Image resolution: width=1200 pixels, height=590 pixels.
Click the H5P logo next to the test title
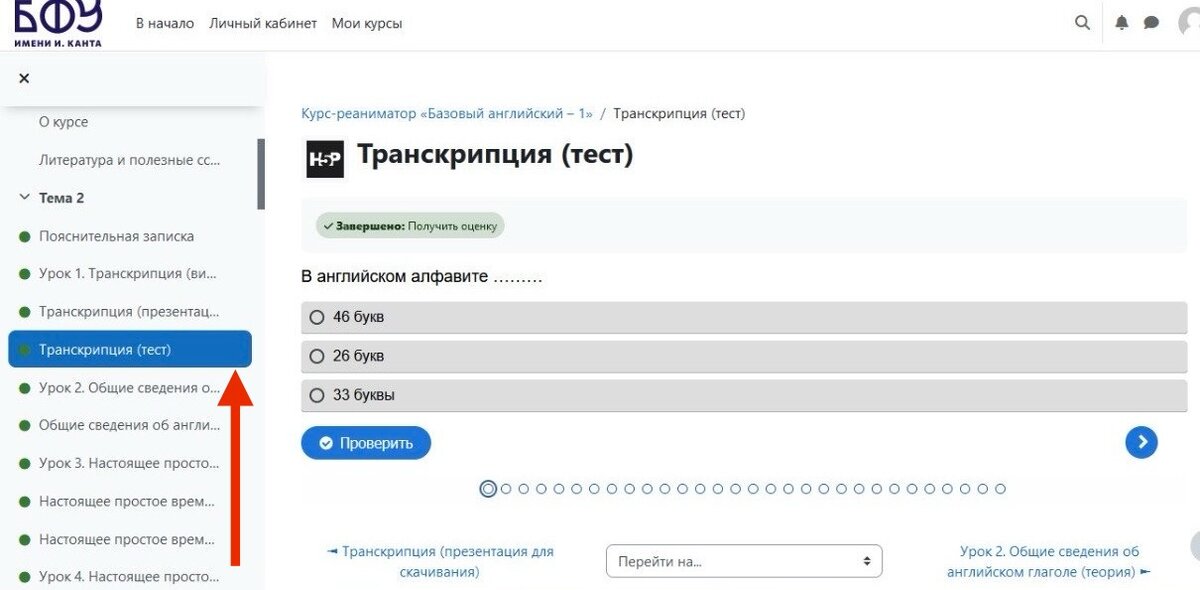pos(324,157)
